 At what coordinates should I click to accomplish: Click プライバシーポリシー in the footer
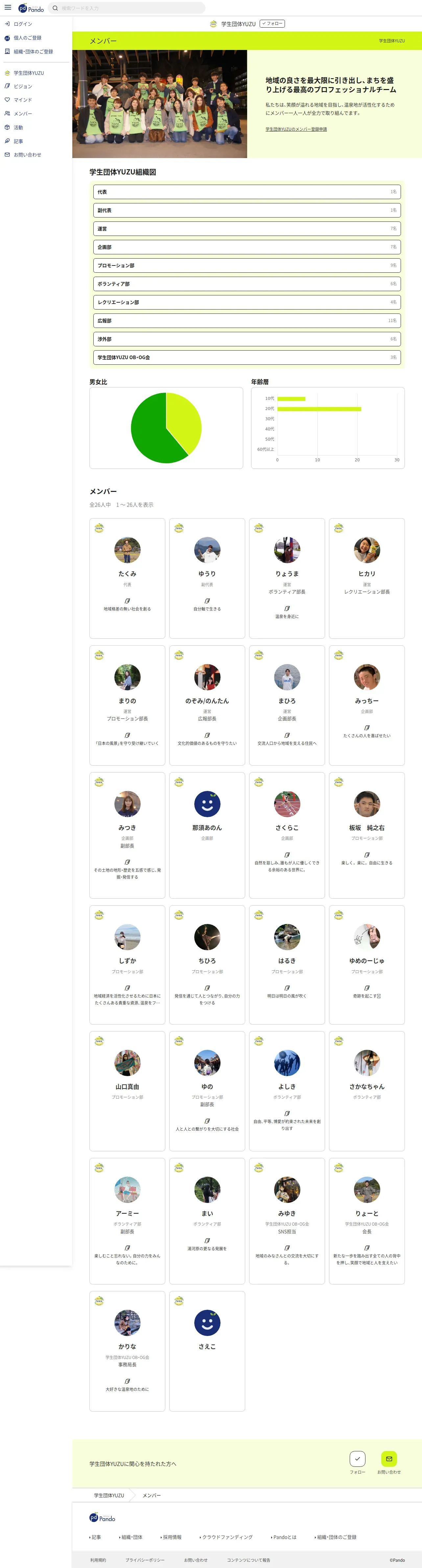click(x=145, y=1560)
